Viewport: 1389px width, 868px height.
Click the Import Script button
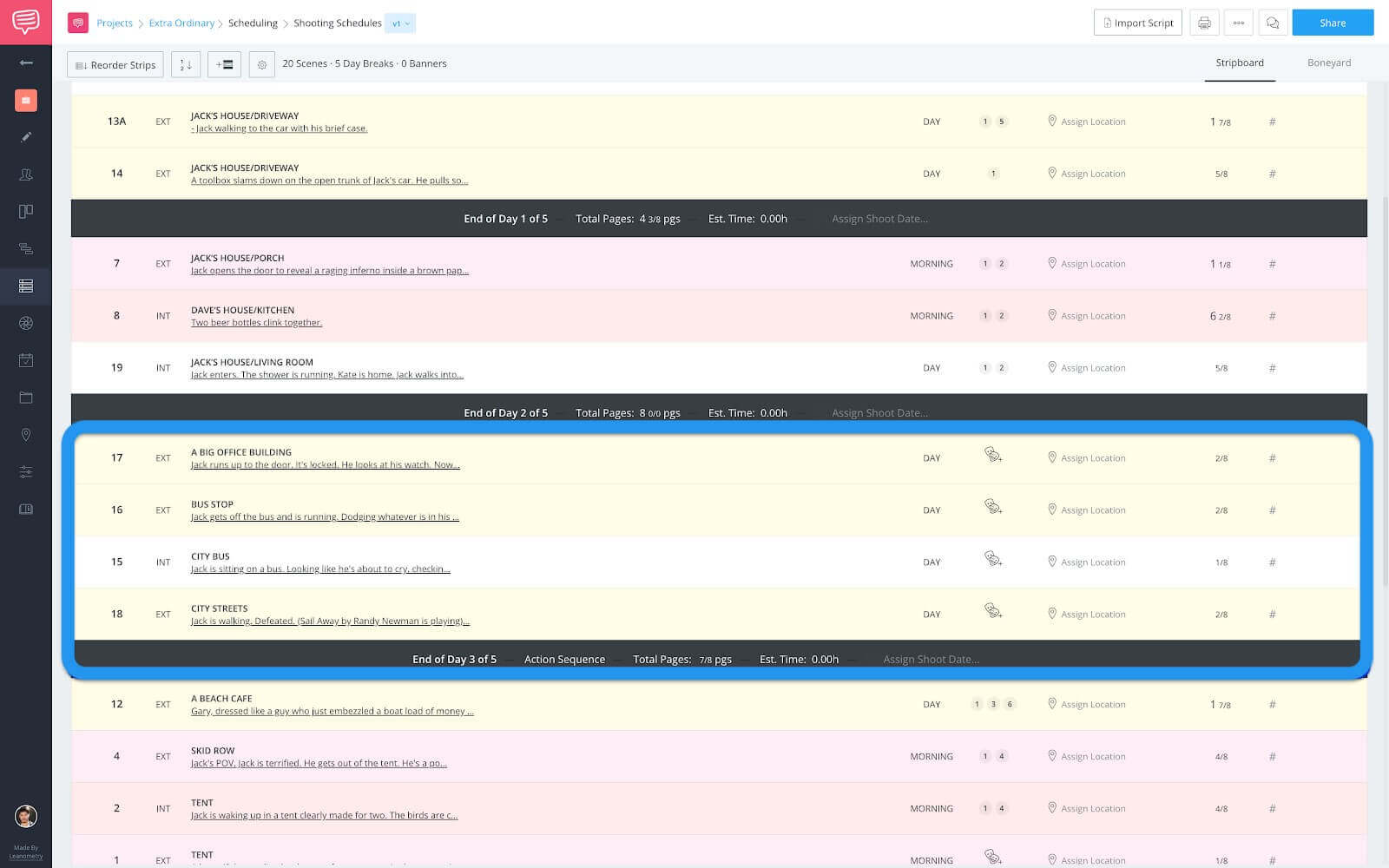tap(1138, 23)
